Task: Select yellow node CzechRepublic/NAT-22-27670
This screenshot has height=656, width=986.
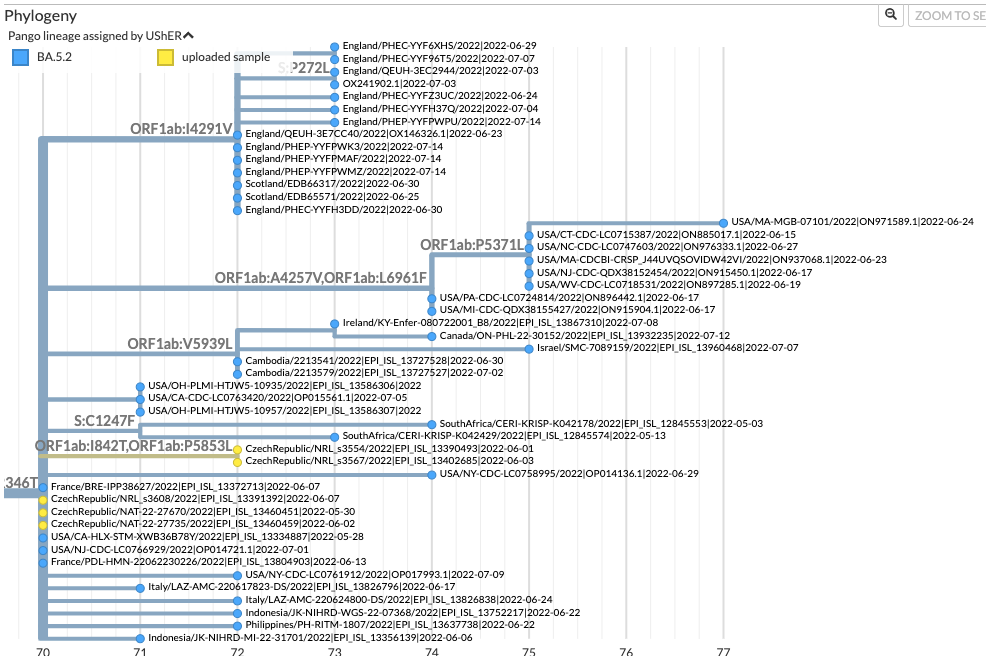Action: pyautogui.click(x=43, y=513)
